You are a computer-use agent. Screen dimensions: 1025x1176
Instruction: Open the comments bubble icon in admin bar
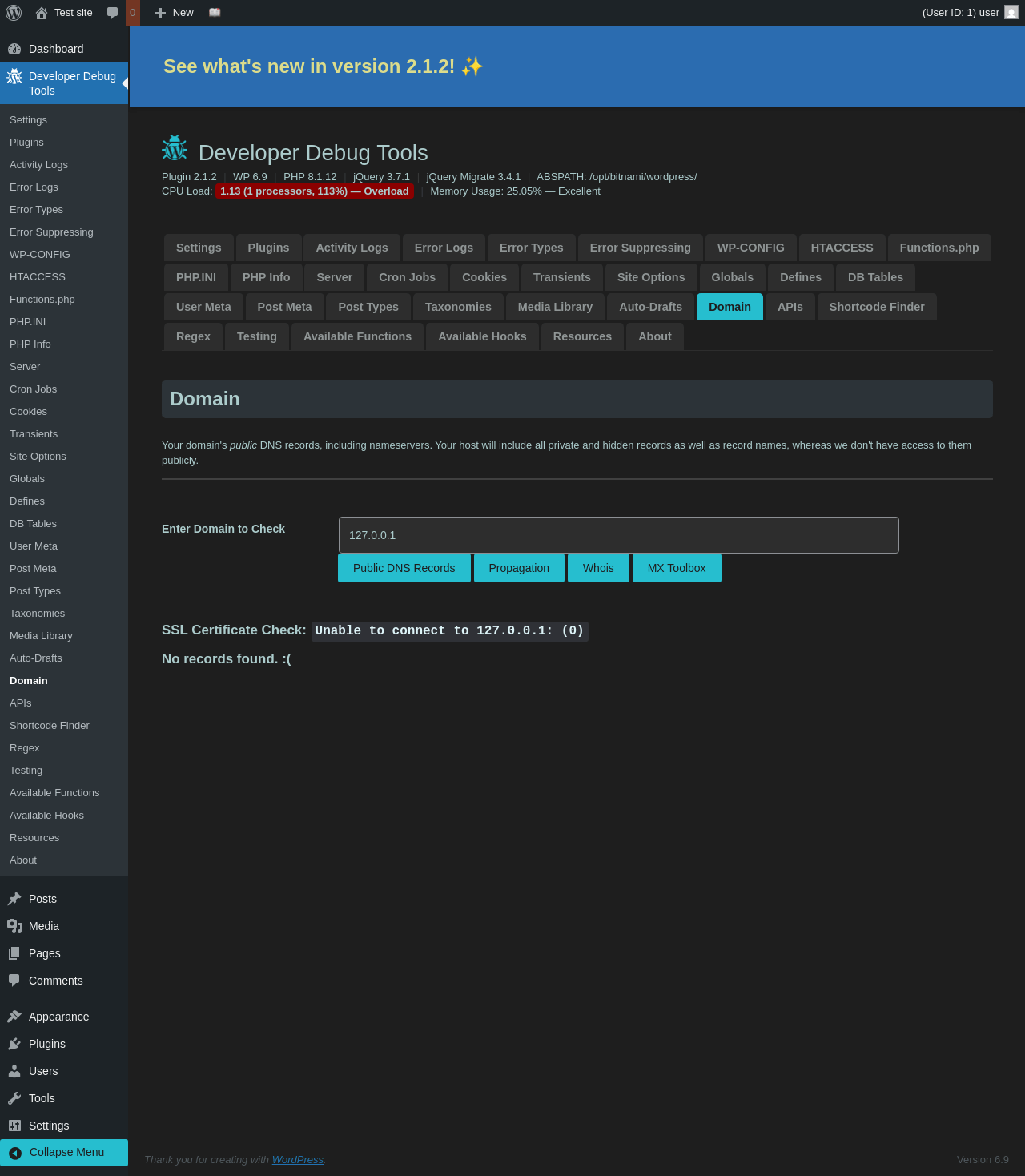tap(113, 13)
